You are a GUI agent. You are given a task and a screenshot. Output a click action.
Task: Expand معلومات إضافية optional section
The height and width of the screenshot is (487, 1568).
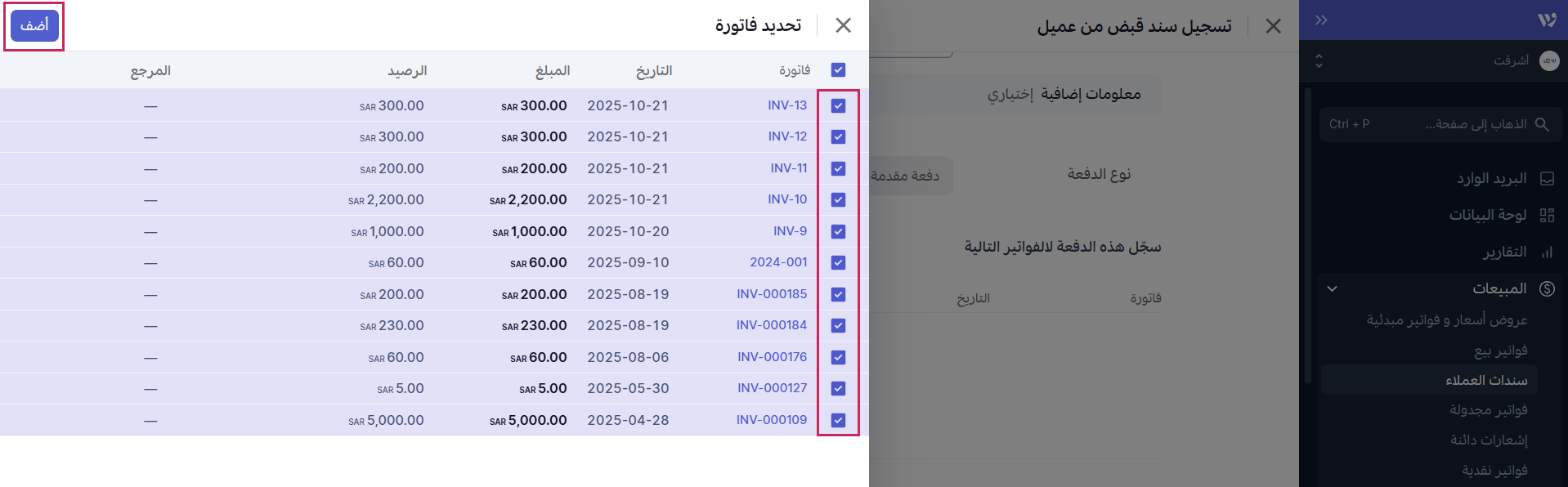(x=1064, y=94)
